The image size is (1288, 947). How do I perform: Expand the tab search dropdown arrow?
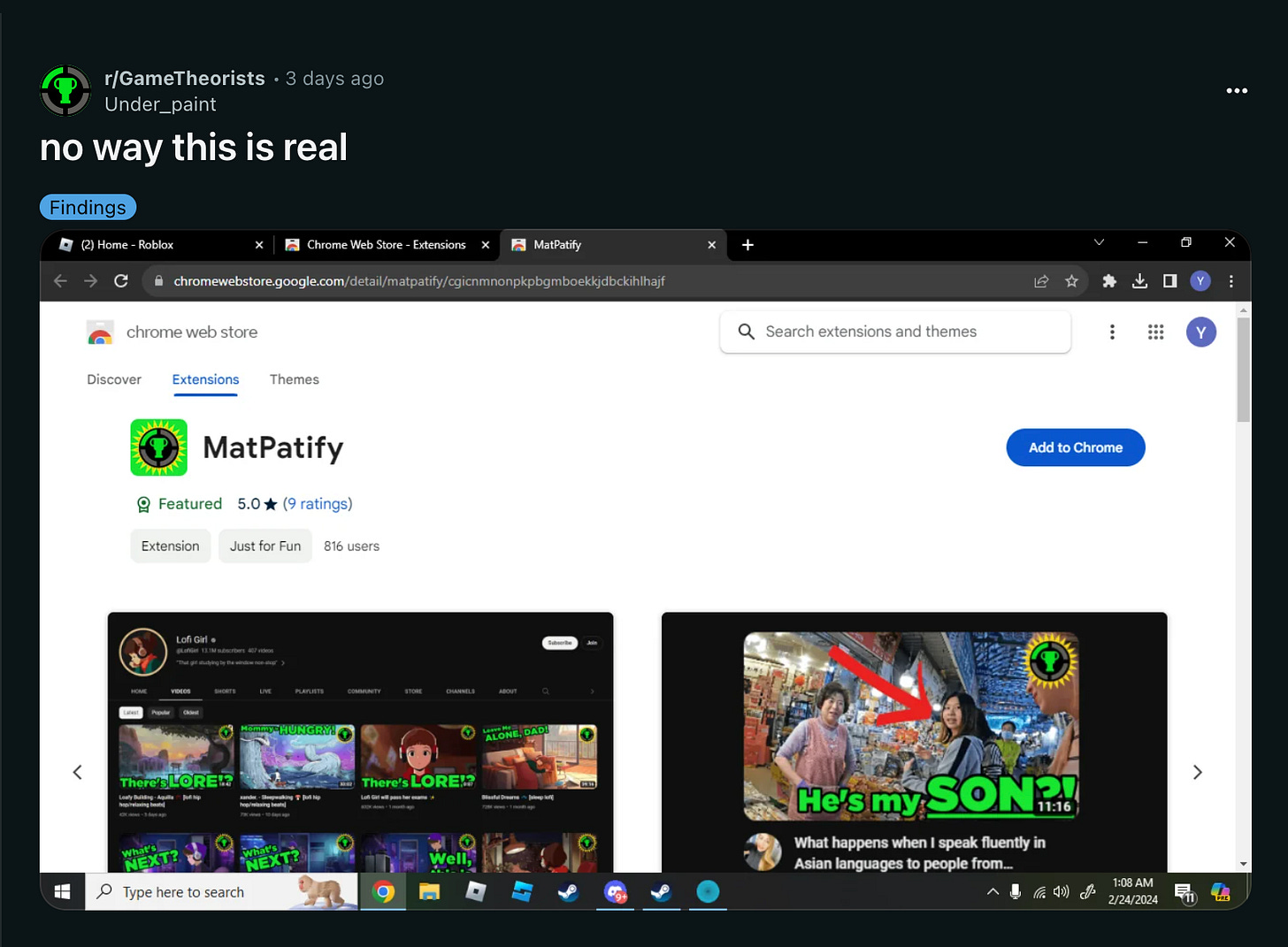point(1099,242)
